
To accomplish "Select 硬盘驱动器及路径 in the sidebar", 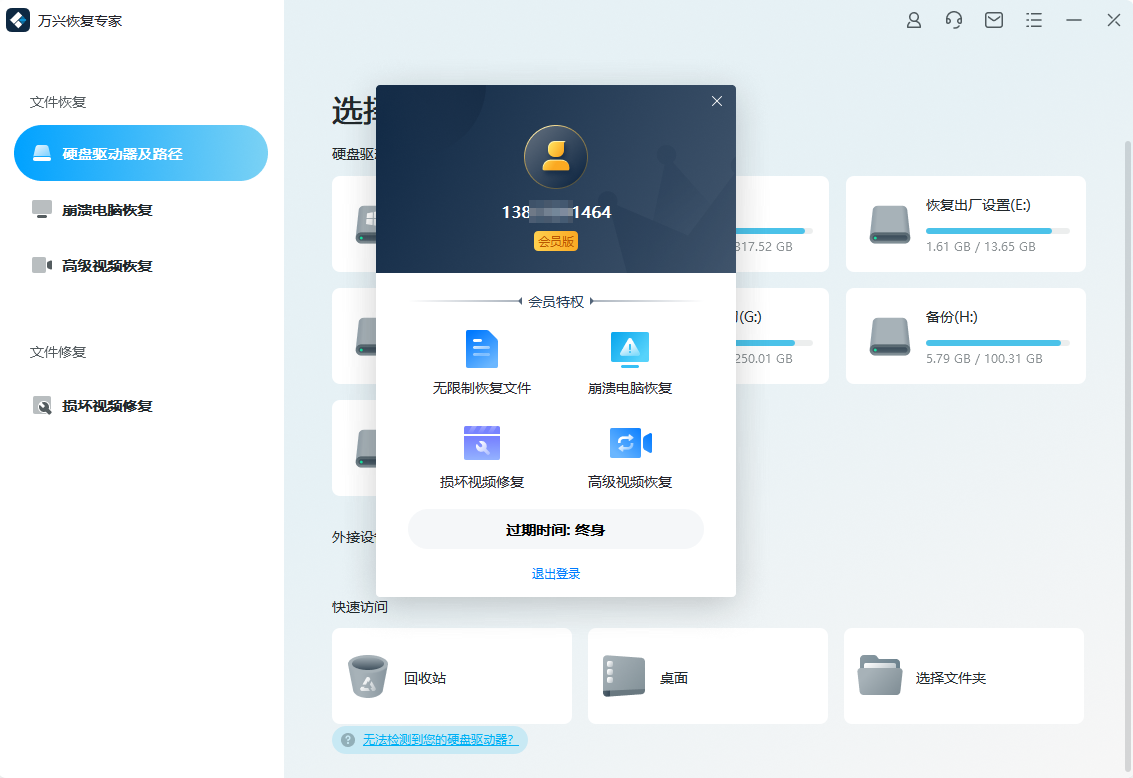I will click(x=141, y=153).
